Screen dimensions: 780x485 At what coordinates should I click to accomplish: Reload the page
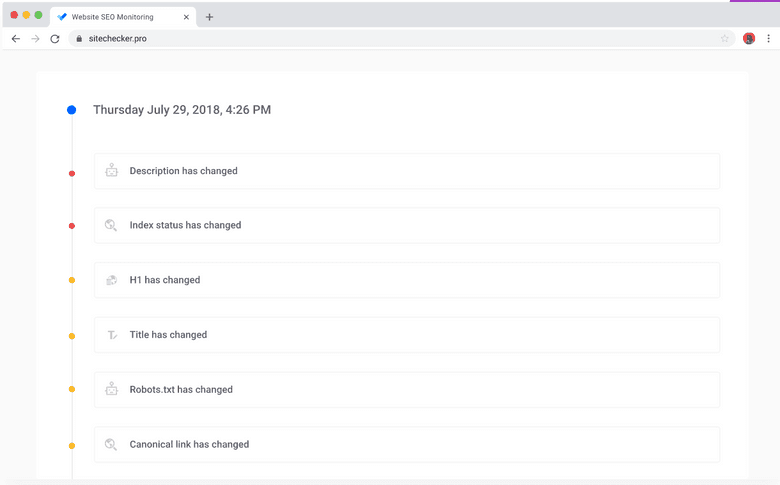point(55,39)
